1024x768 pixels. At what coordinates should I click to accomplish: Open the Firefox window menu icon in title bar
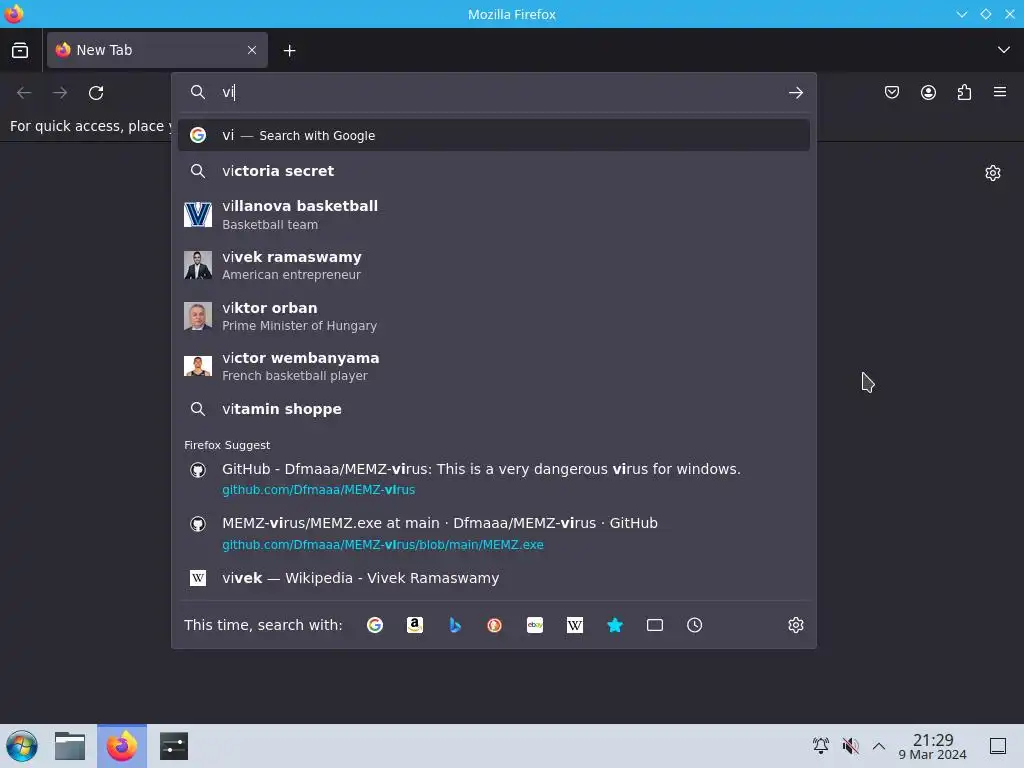tap(14, 14)
